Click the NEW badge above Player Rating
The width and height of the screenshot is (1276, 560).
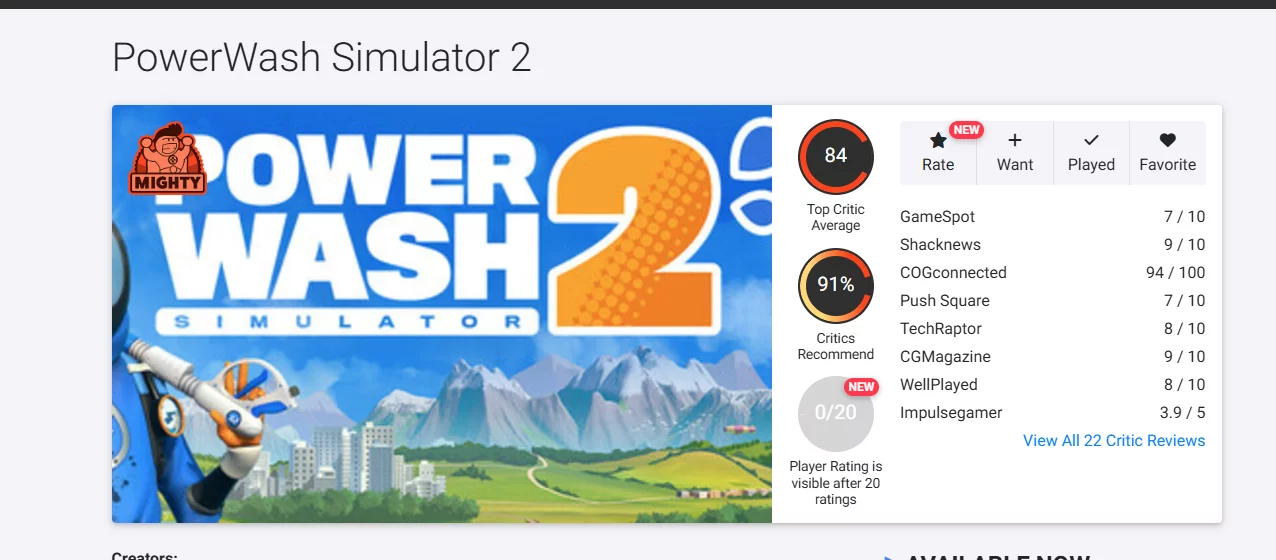[861, 387]
